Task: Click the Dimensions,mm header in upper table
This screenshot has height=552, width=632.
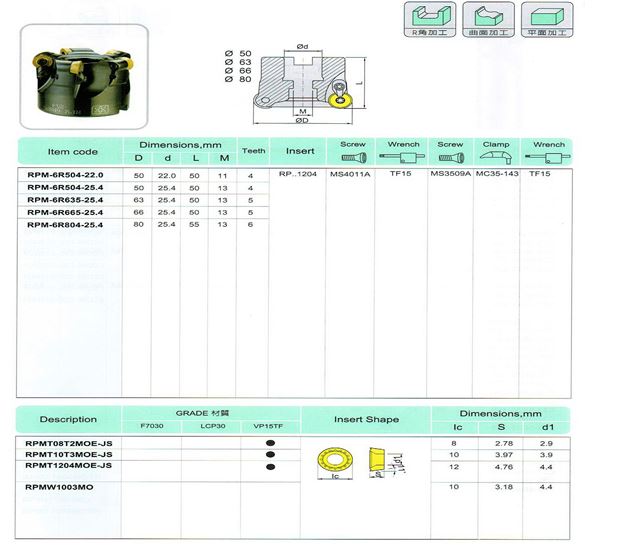Action: click(x=180, y=145)
